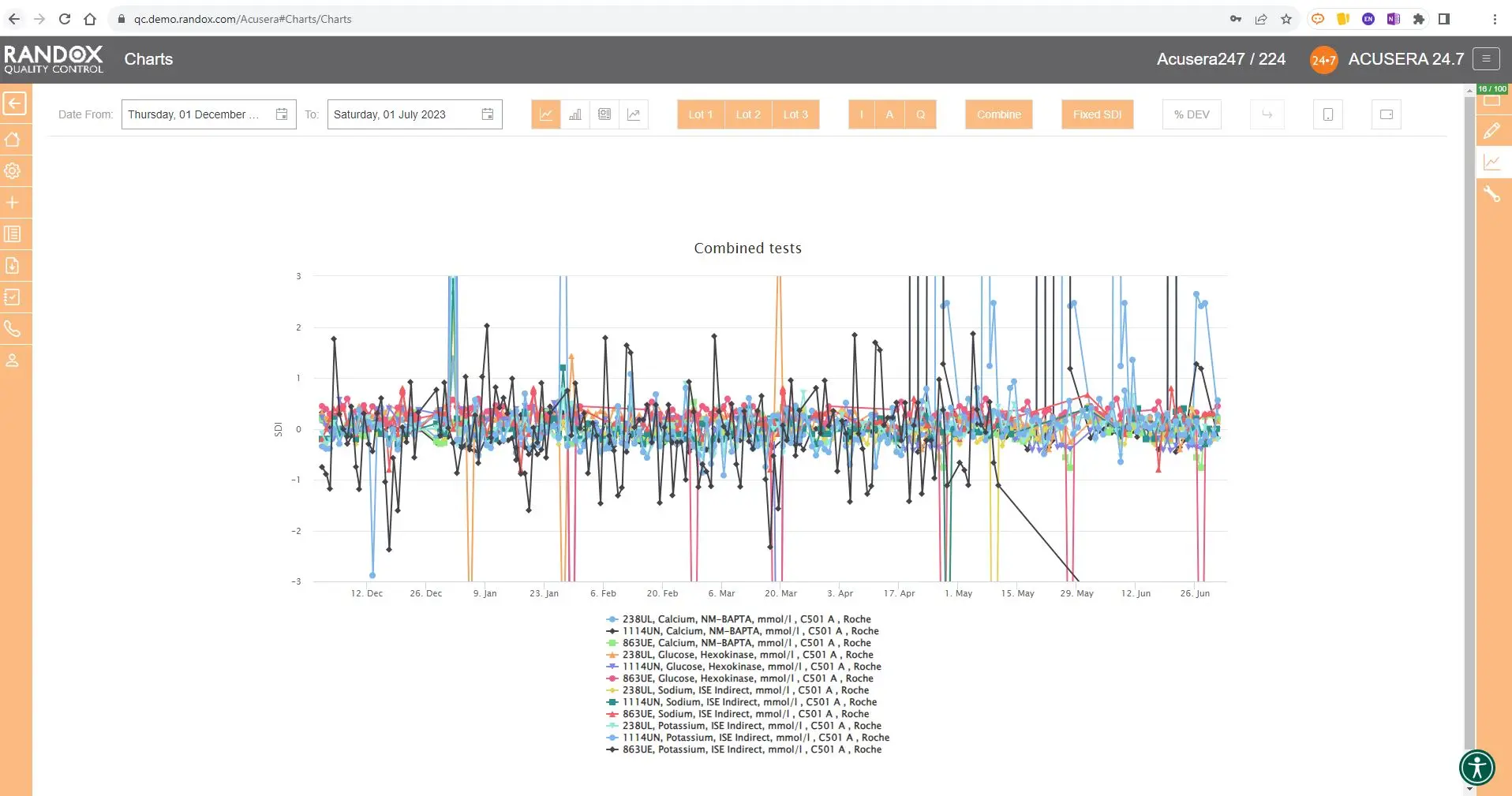The image size is (1512, 796).
Task: Open the To date calendar picker
Action: (x=488, y=114)
